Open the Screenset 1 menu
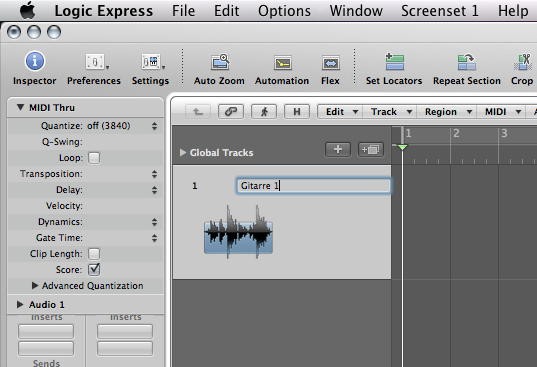The image size is (537, 367). pyautogui.click(x=440, y=11)
